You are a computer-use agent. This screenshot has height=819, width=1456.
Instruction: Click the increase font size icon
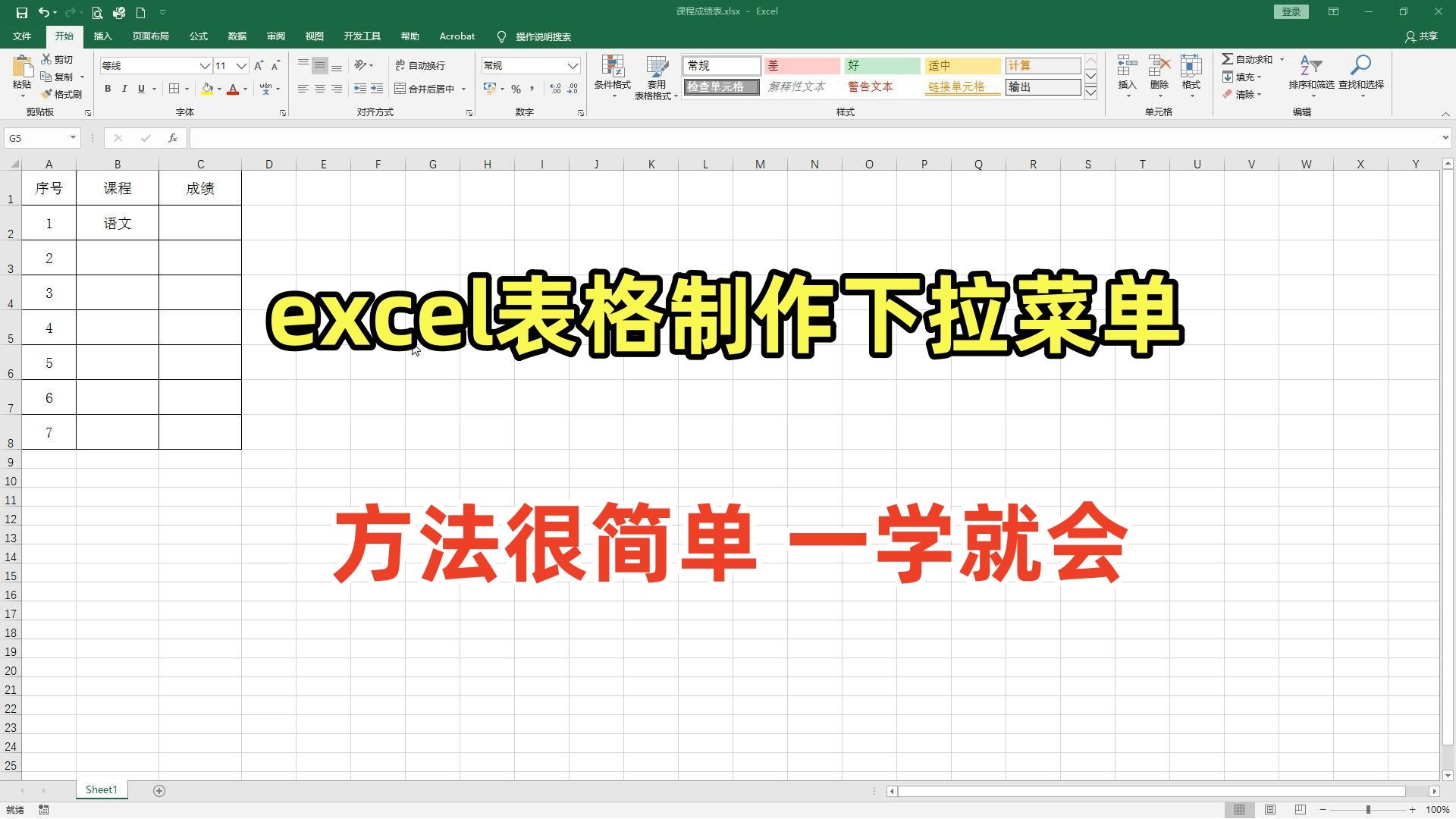(x=259, y=66)
